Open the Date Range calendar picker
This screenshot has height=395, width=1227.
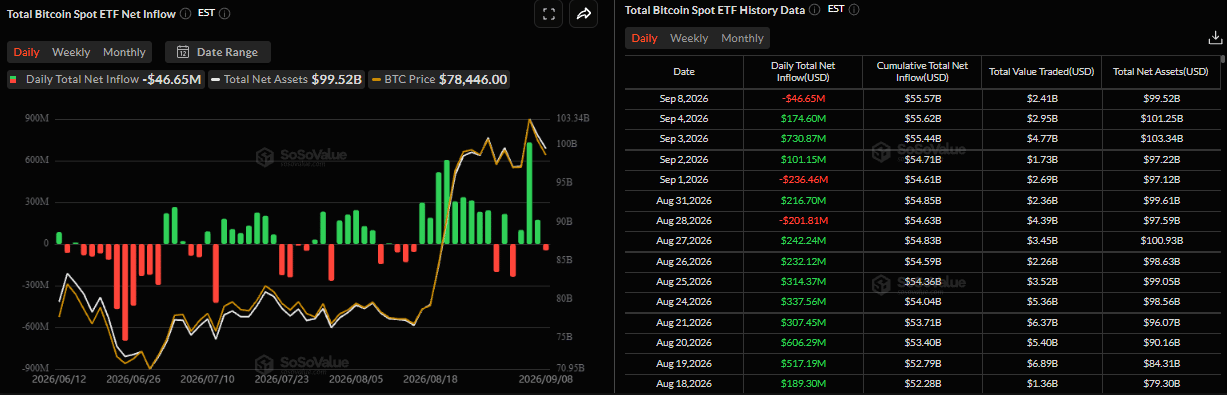pos(217,52)
